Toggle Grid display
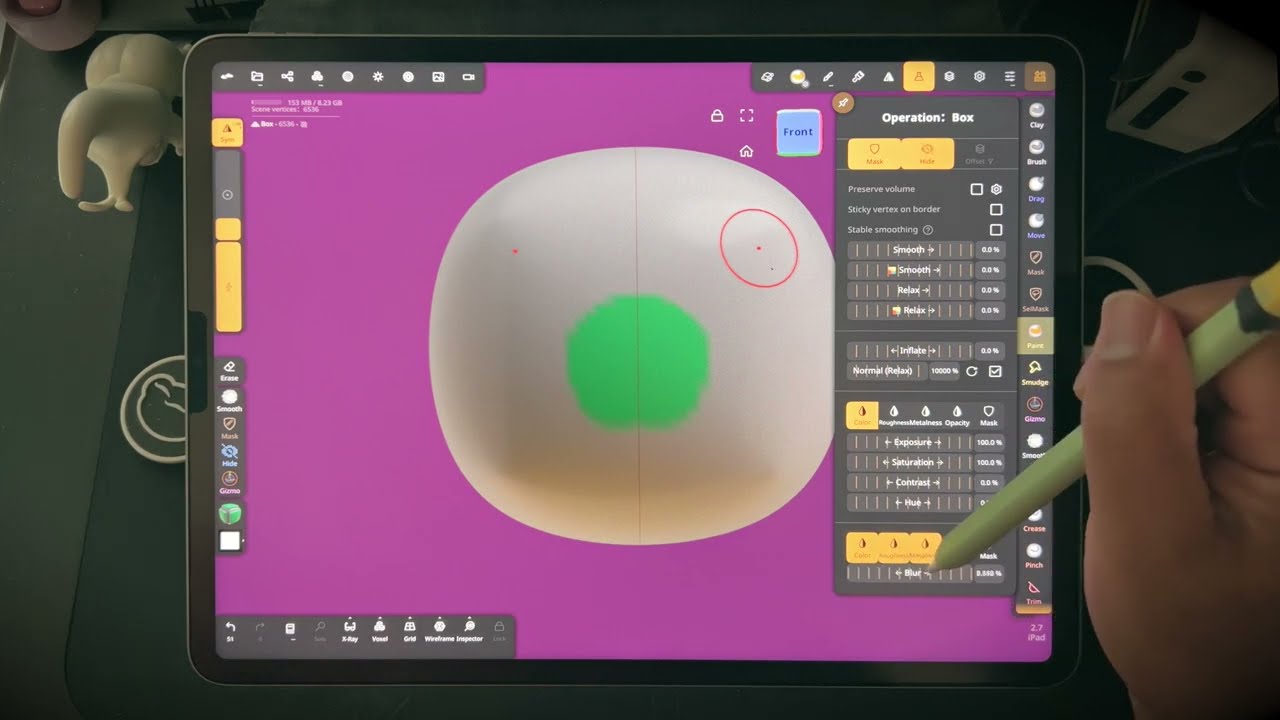Screen dimensions: 1280x720 tap(410, 630)
